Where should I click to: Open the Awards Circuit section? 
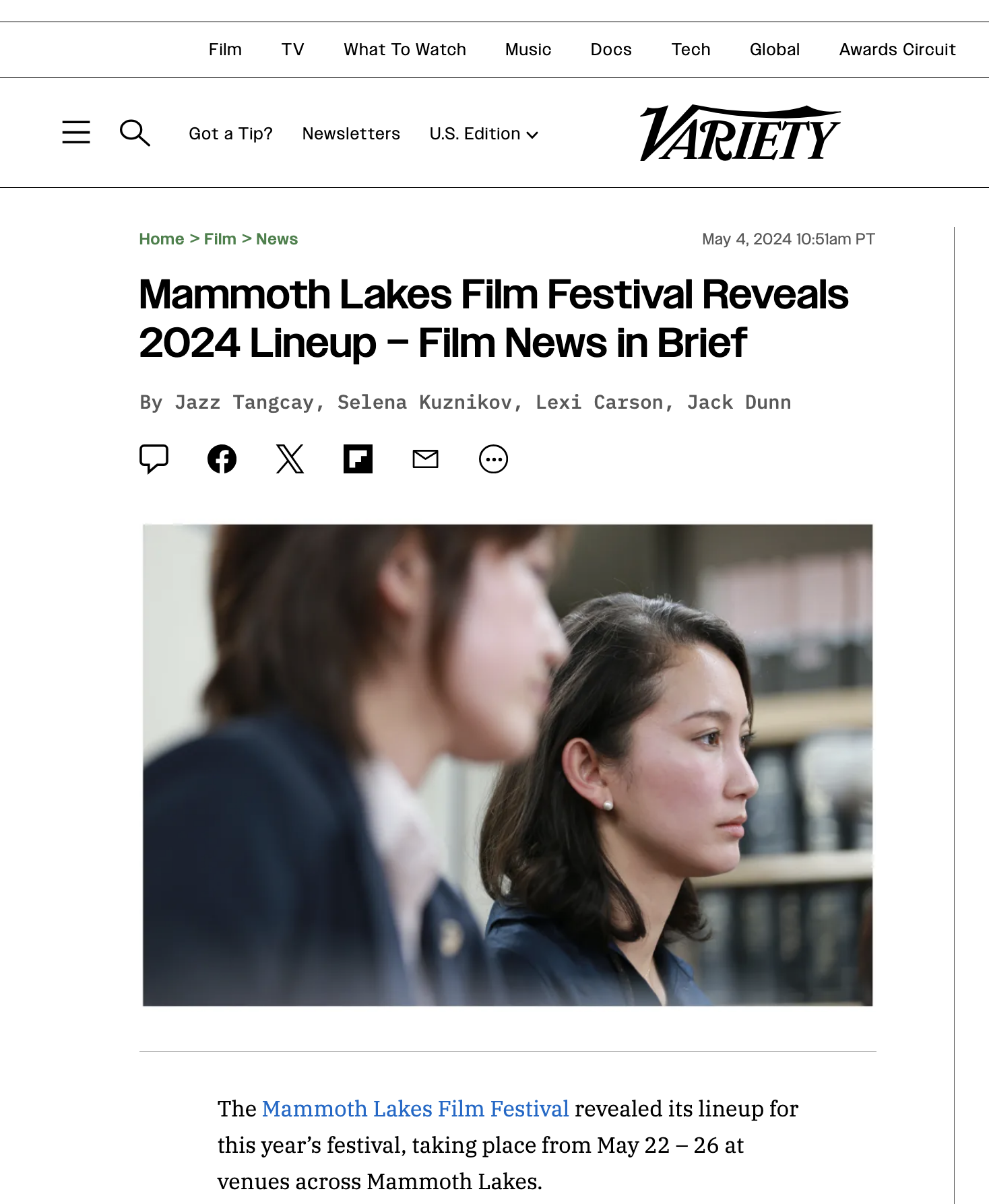(x=897, y=49)
